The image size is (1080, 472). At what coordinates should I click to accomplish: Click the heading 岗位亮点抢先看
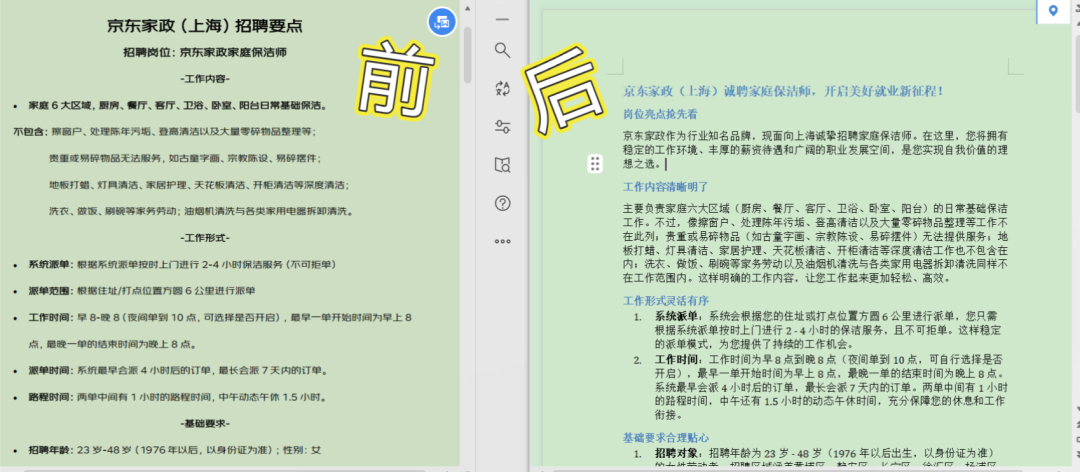point(660,114)
